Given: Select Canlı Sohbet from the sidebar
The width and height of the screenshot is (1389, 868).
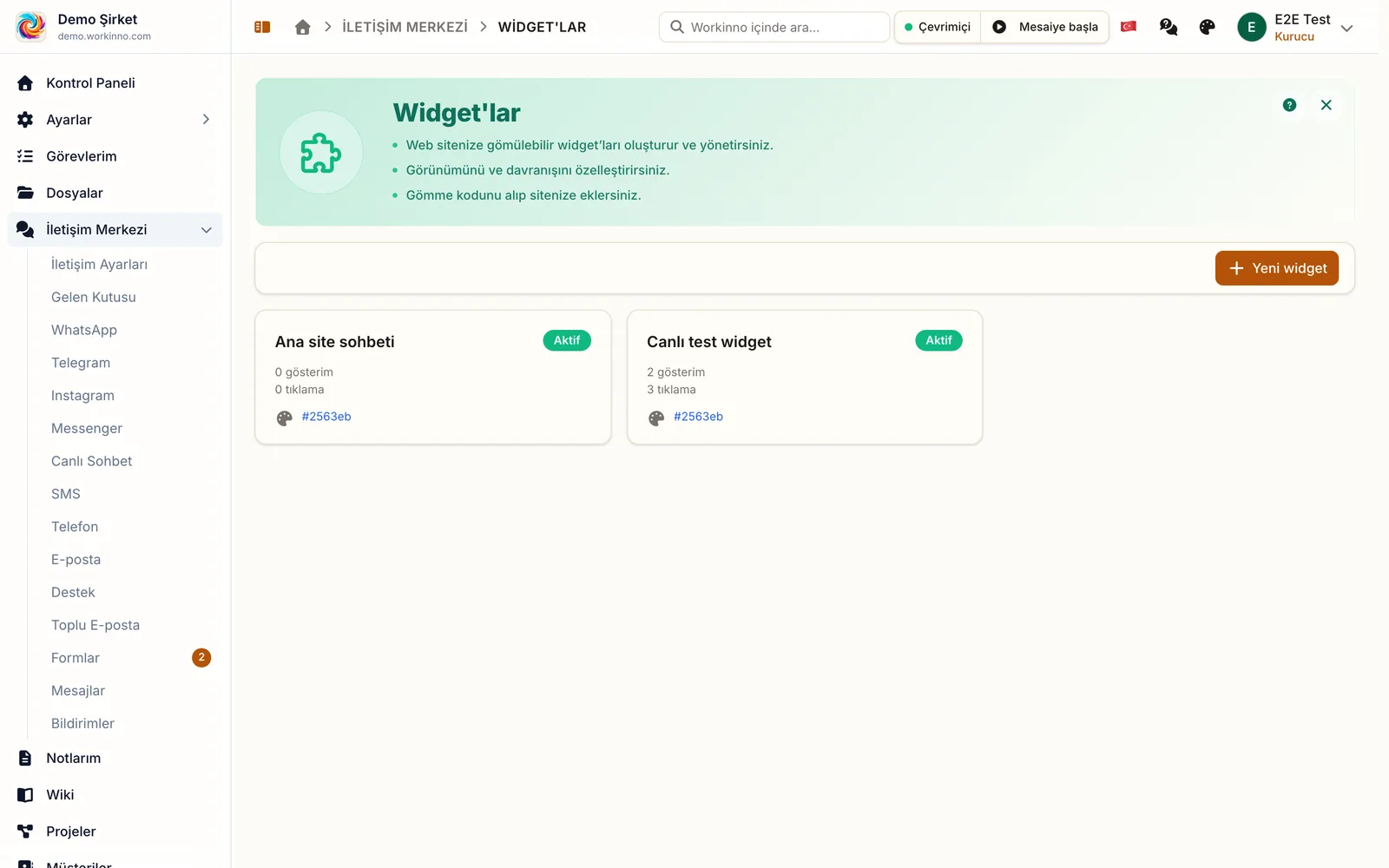Looking at the screenshot, I should (92, 461).
